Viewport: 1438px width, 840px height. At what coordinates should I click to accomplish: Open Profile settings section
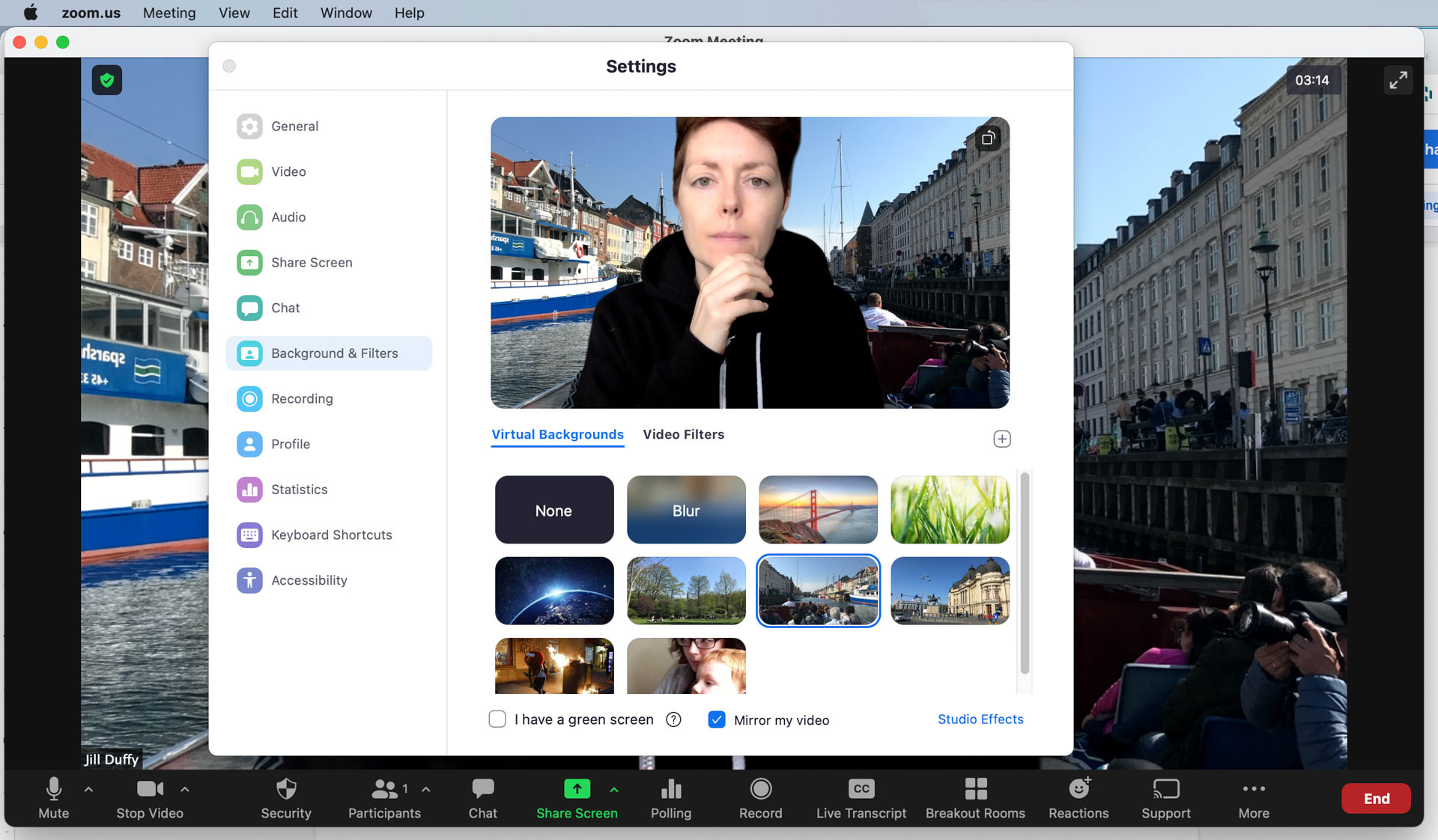tap(329, 444)
